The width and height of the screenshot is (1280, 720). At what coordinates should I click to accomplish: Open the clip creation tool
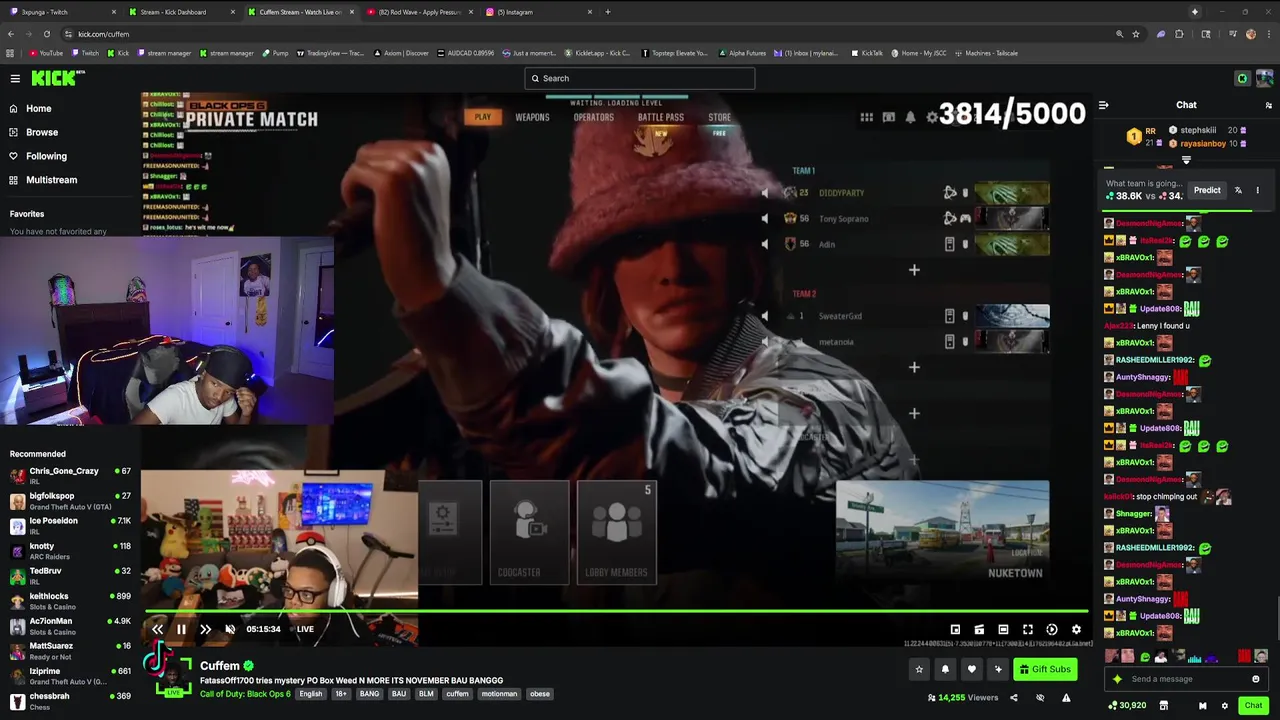979,630
